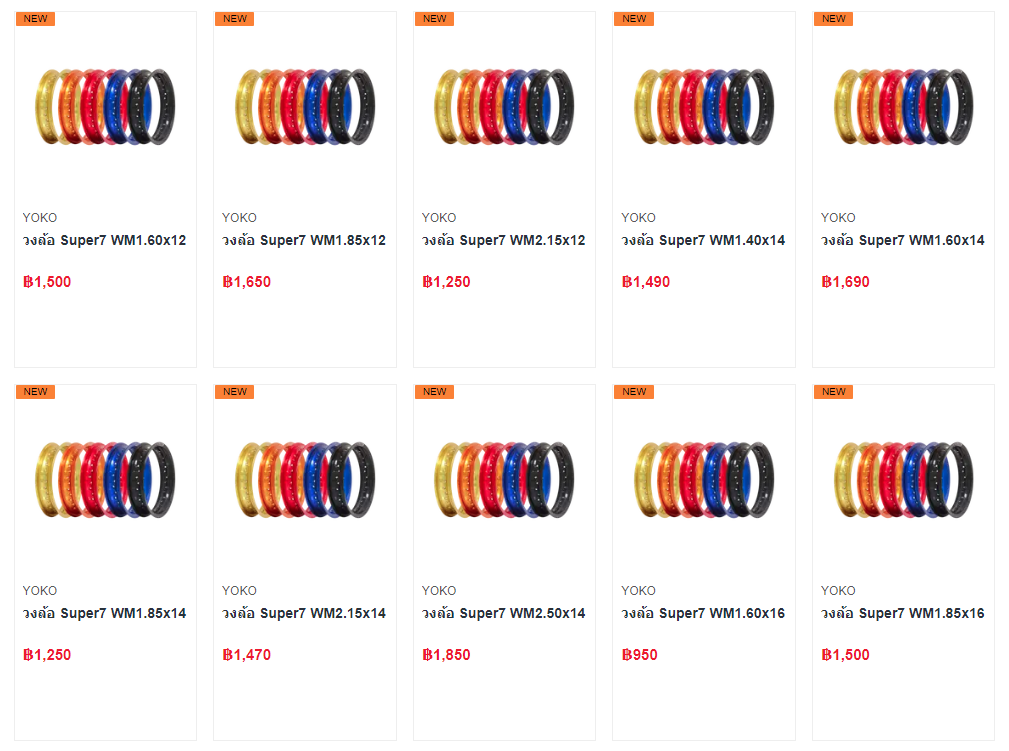
Task: Select the ฿950 price of WM1.60x16
Action: tap(639, 655)
